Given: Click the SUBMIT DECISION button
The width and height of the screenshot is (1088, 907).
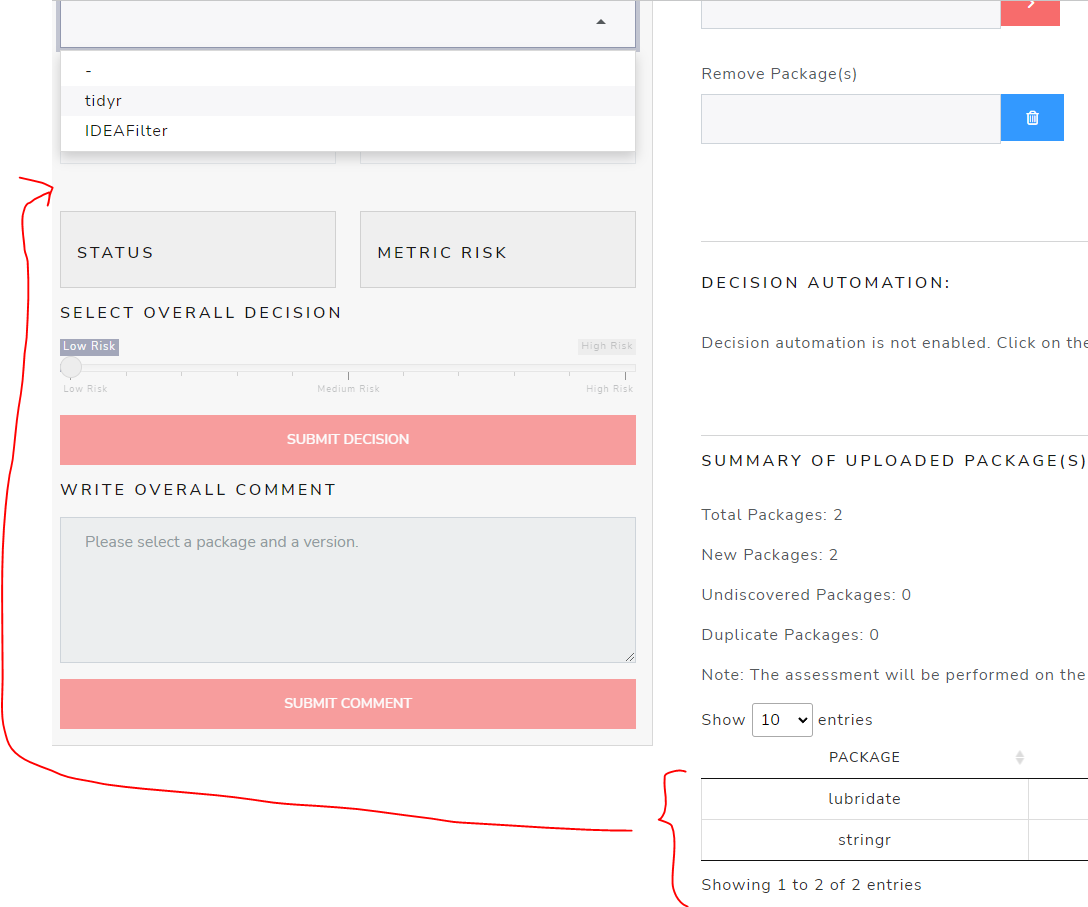Looking at the screenshot, I should point(348,439).
